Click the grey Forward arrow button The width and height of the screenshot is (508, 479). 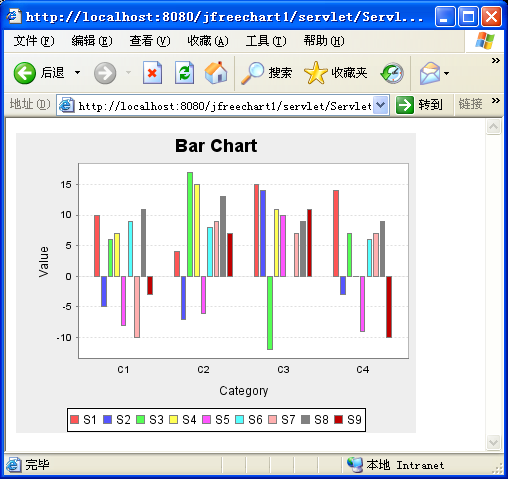[105, 73]
